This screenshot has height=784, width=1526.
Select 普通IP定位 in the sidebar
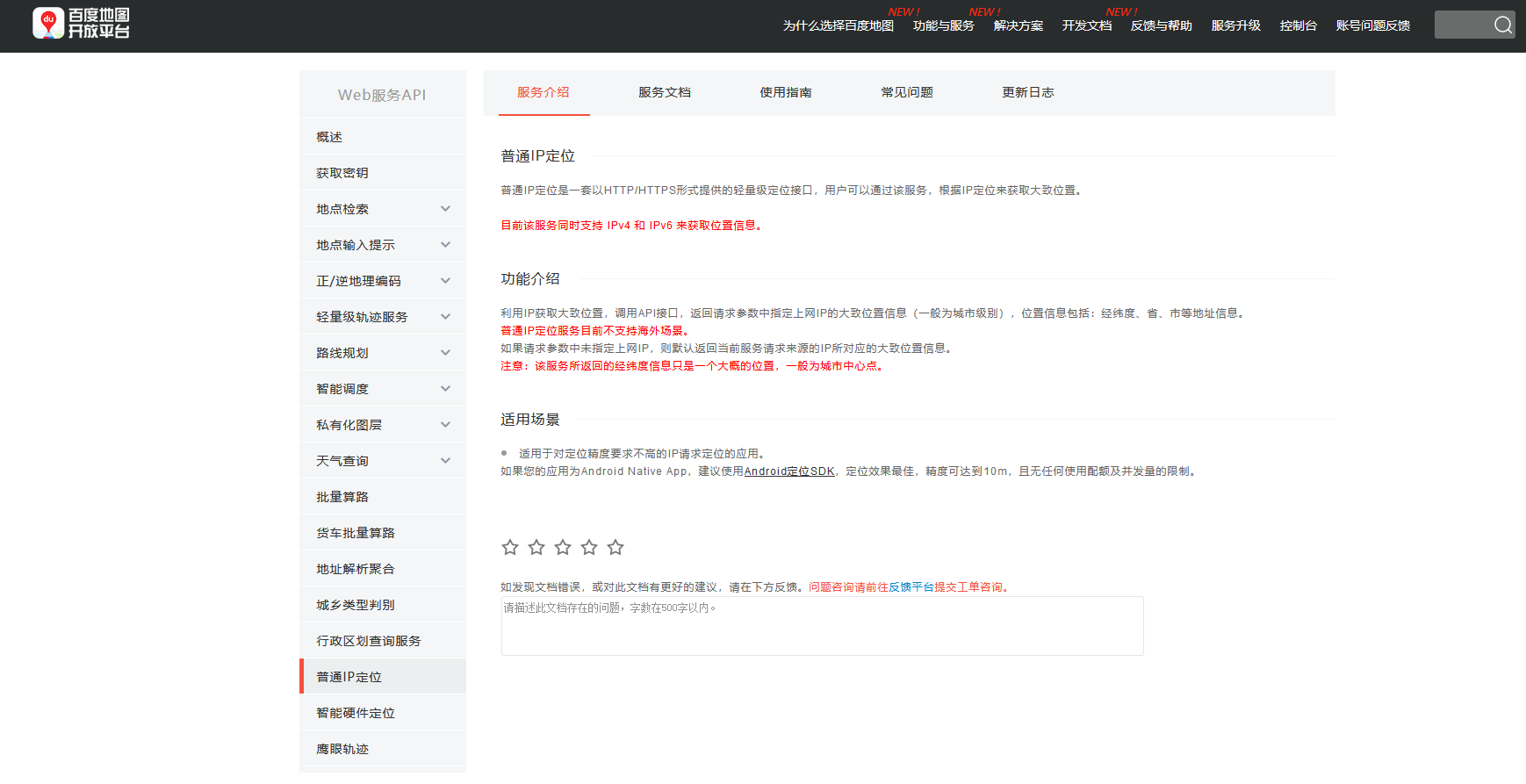[383, 677]
